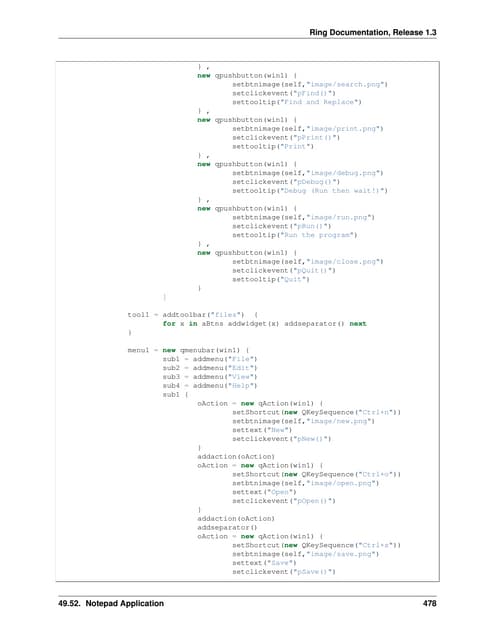The height and width of the screenshot is (640, 495).
Task: Click the "for x in aBtns" loop line
Action: [264, 324]
